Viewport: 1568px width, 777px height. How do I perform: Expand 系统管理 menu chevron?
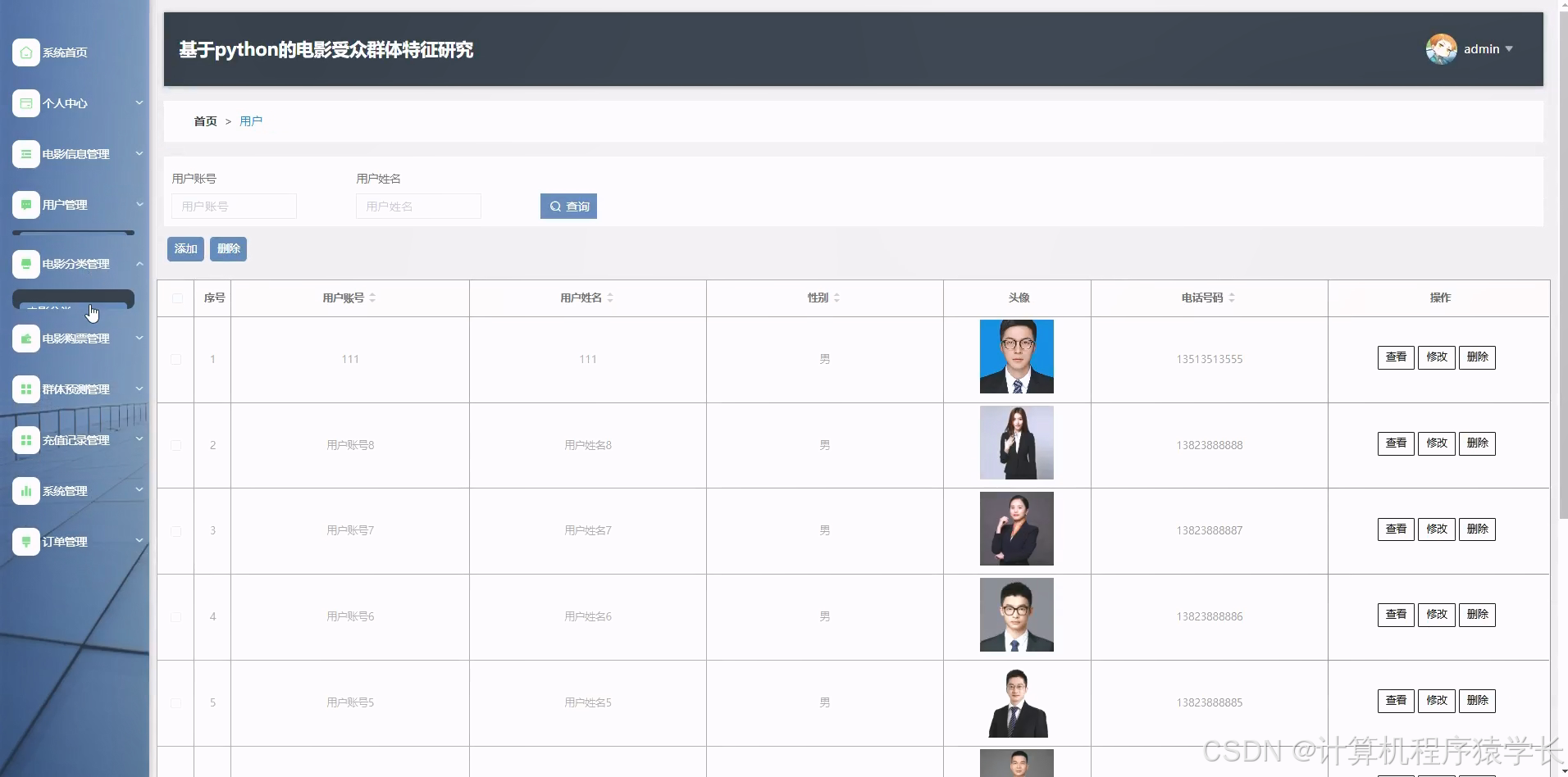click(139, 490)
